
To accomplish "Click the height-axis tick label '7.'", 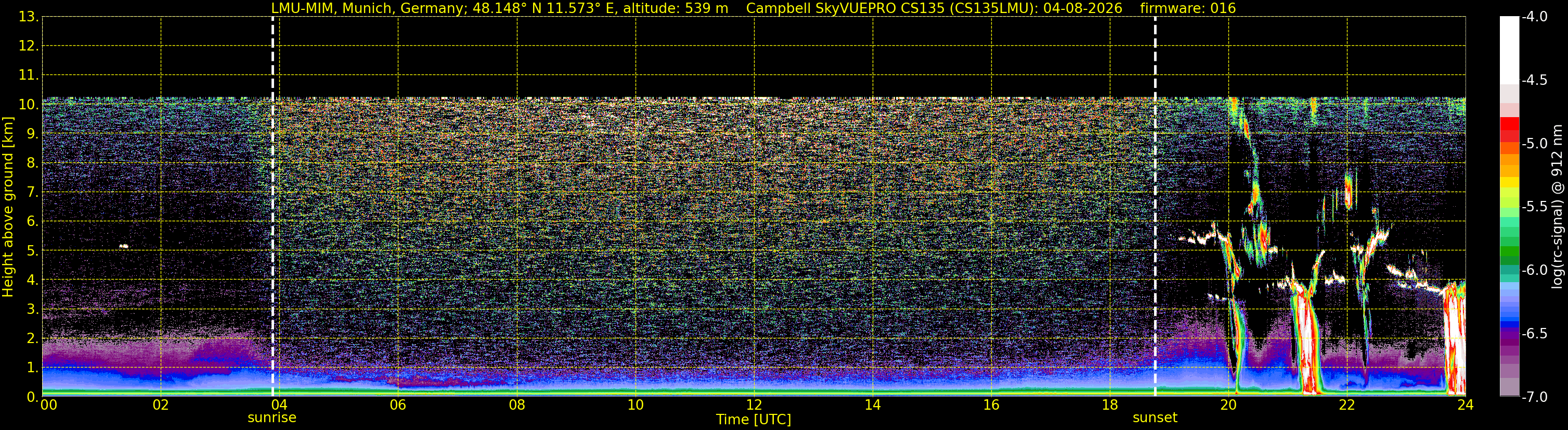I will [33, 193].
